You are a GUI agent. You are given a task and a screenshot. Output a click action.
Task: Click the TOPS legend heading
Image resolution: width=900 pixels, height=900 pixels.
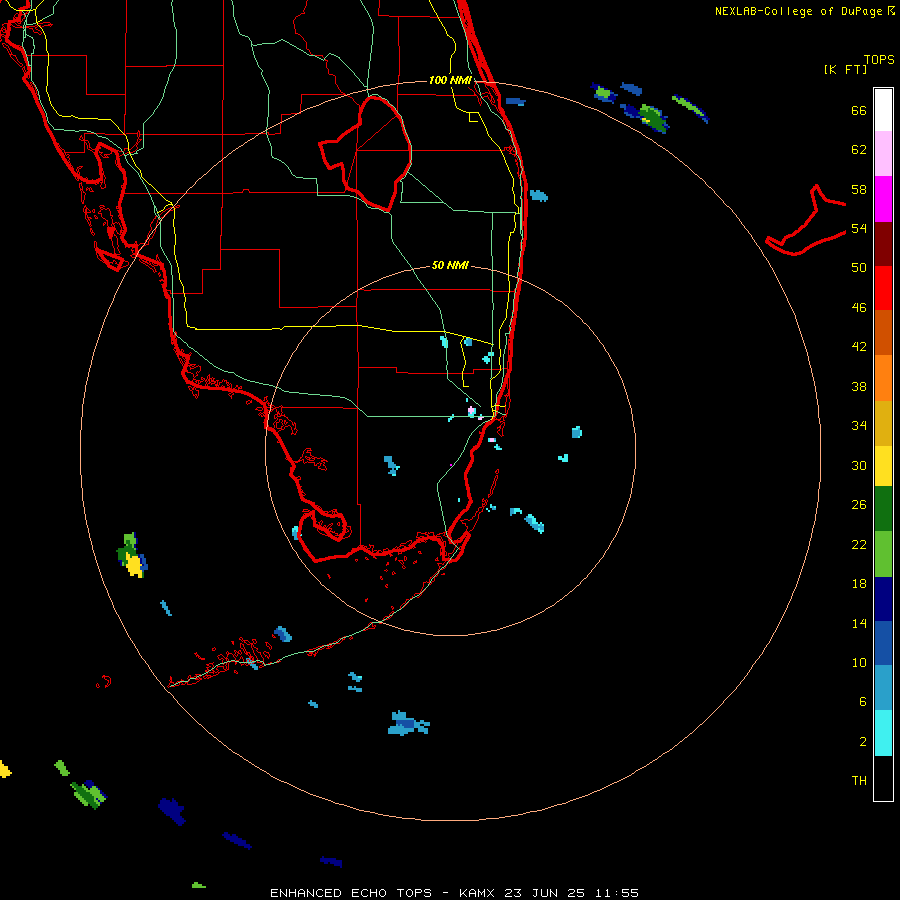(879, 59)
